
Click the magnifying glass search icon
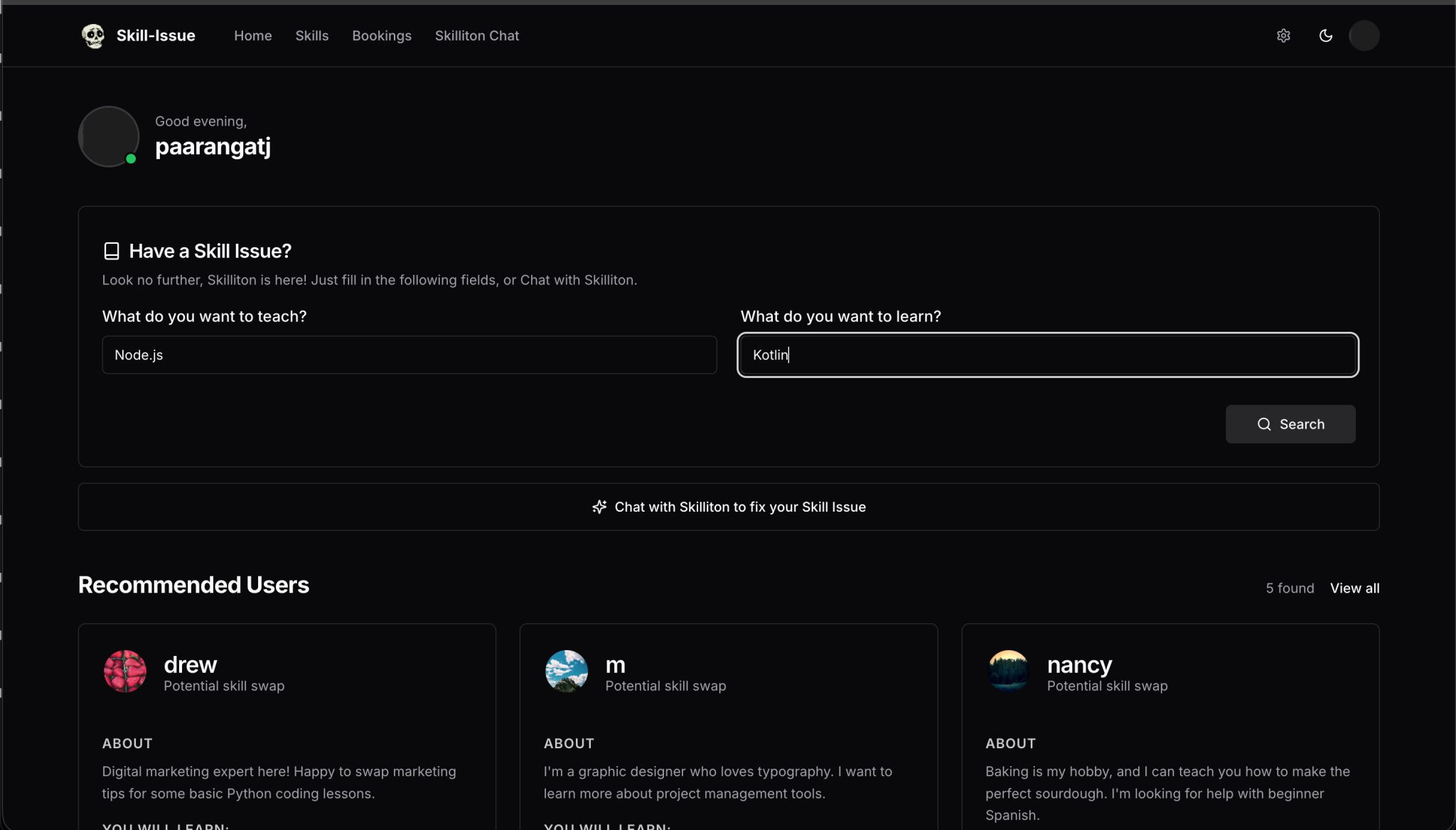tap(1265, 424)
